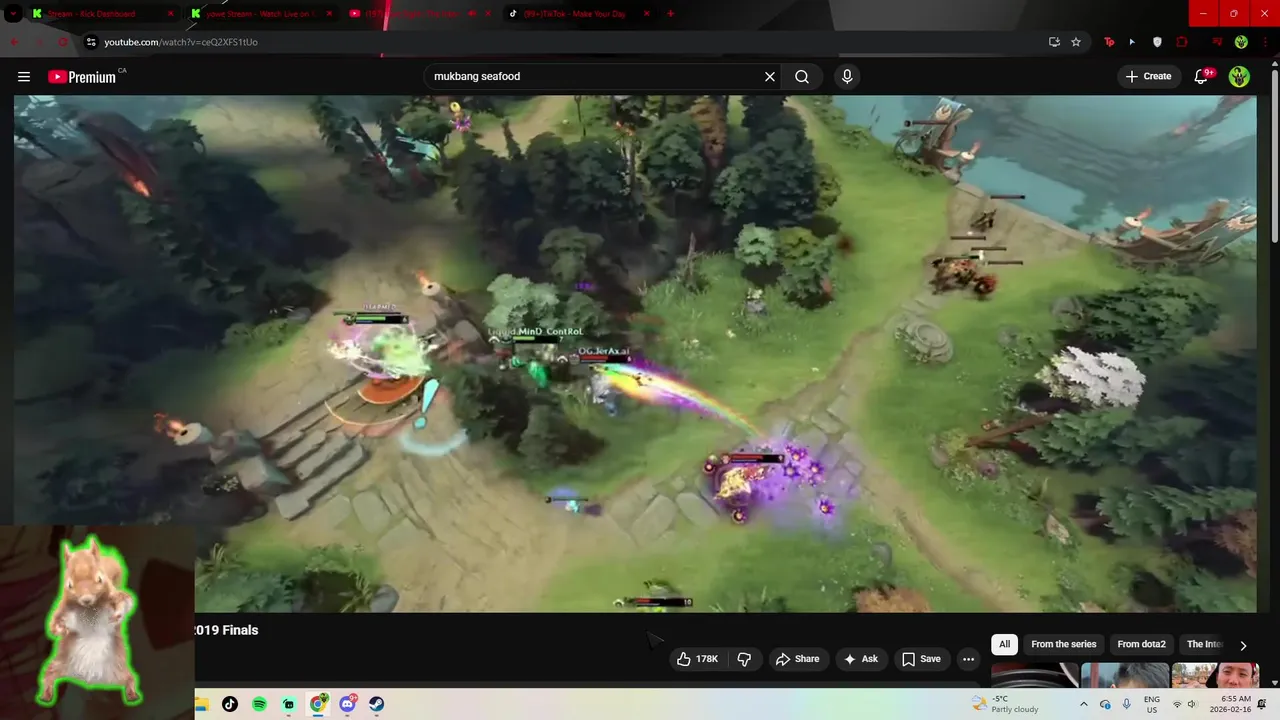Open the Chrome three-dot menu
This screenshot has width=1280, height=720.
pyautogui.click(x=1264, y=42)
